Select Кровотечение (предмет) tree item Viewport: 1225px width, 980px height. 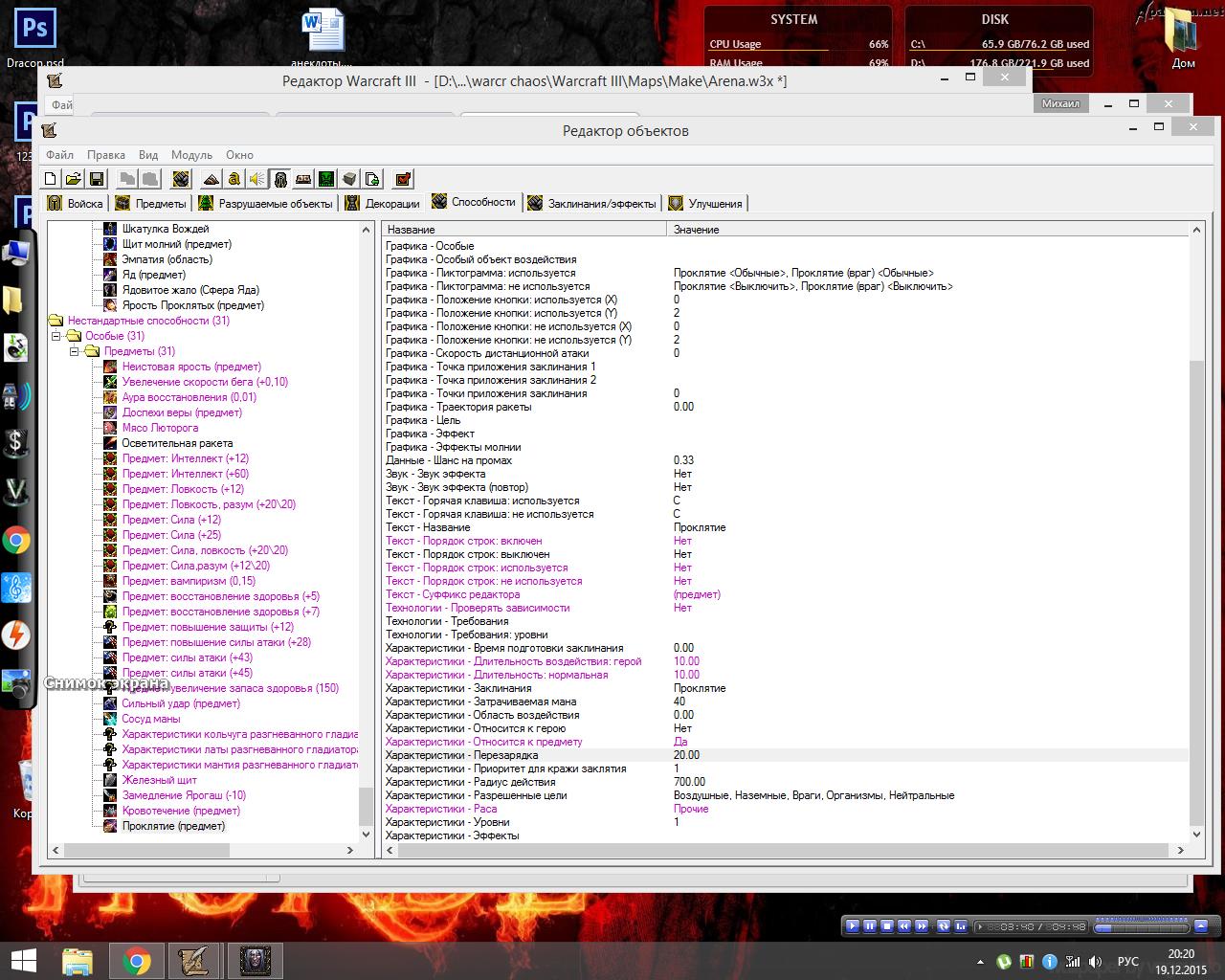(x=181, y=811)
